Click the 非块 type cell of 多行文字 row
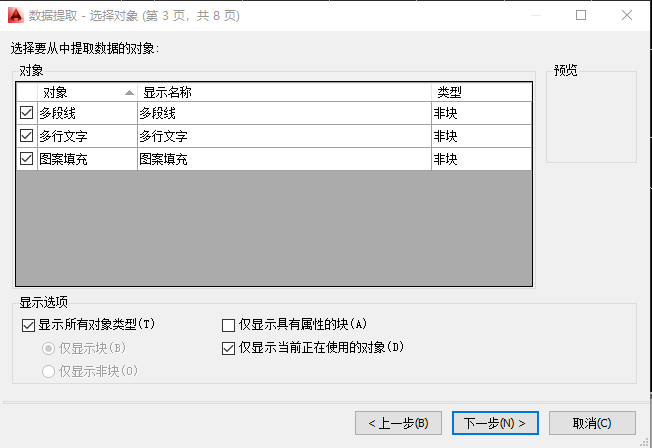Image resolution: width=652 pixels, height=448 pixels. pyautogui.click(x=482, y=136)
